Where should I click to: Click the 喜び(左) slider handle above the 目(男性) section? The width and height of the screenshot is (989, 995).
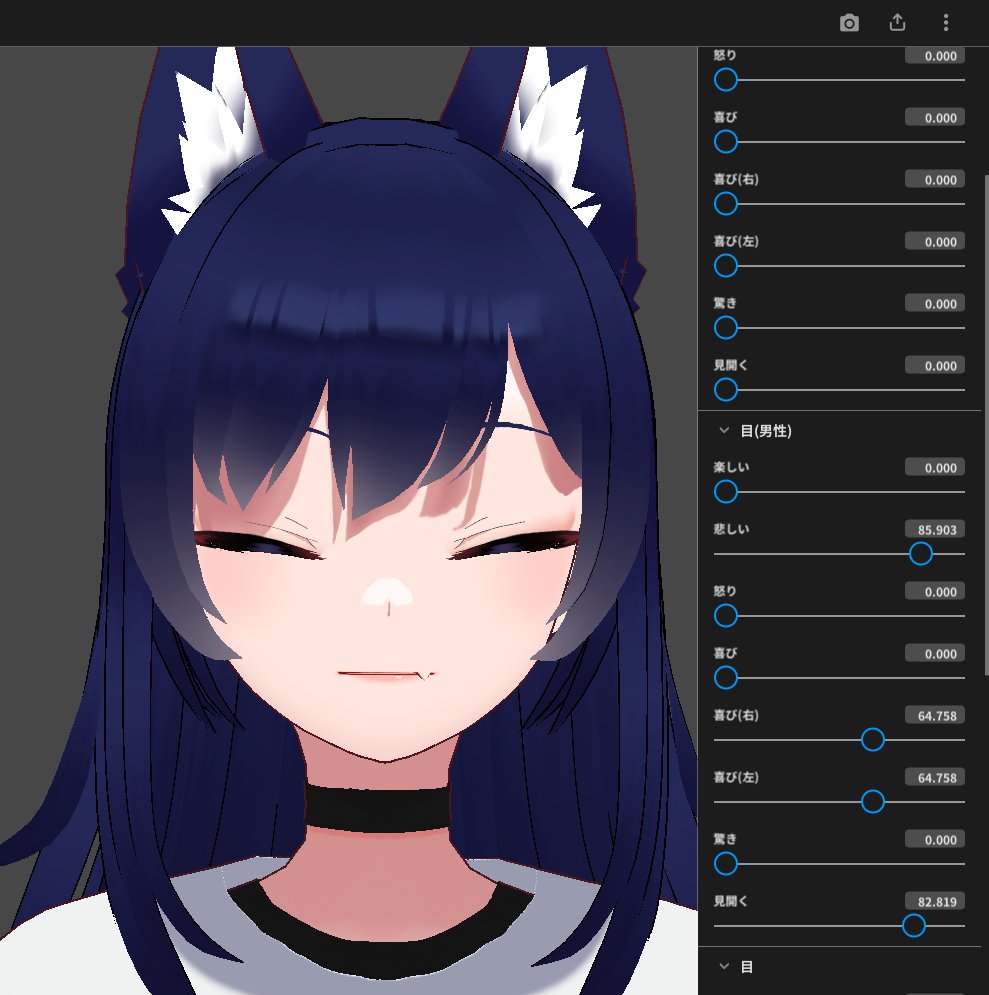[x=726, y=266]
